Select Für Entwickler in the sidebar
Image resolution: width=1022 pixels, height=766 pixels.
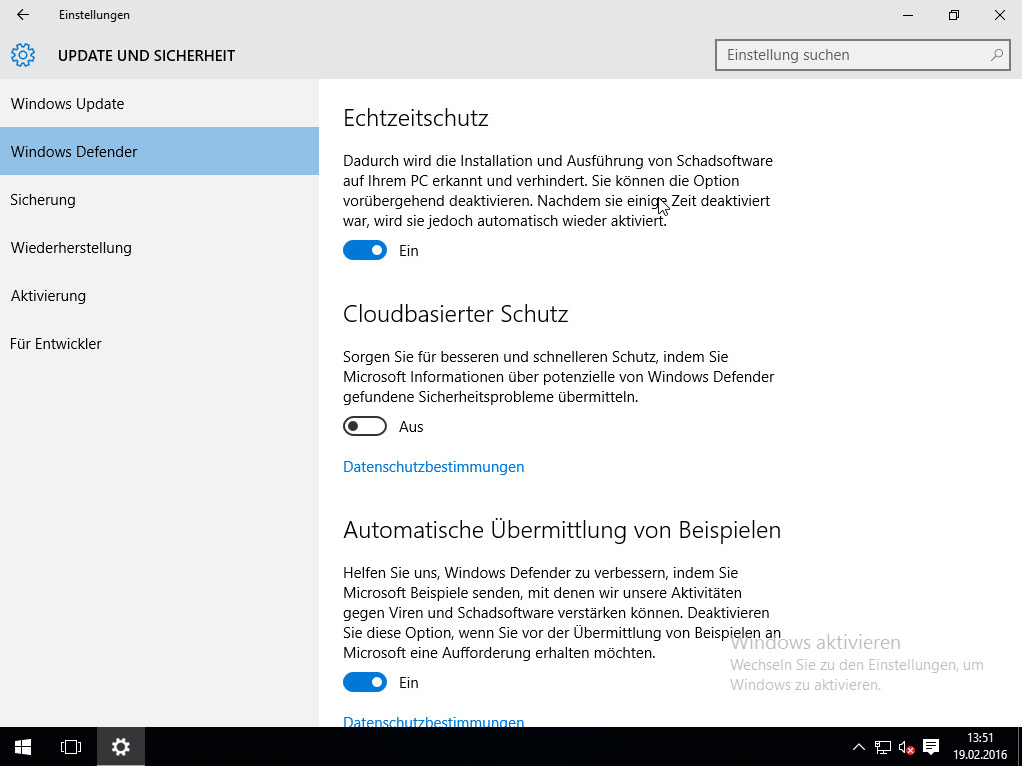(x=159, y=344)
